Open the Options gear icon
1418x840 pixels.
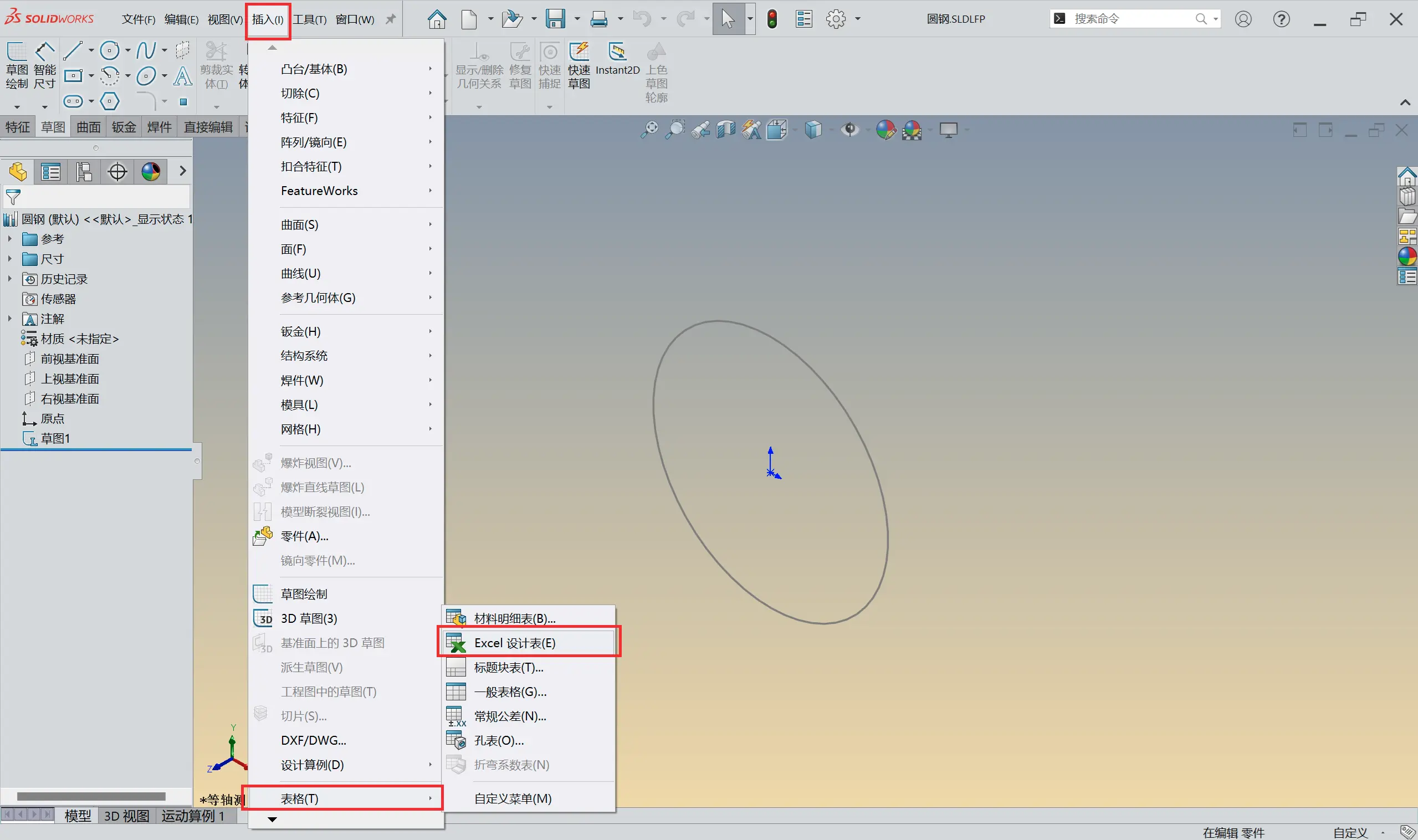(836, 19)
